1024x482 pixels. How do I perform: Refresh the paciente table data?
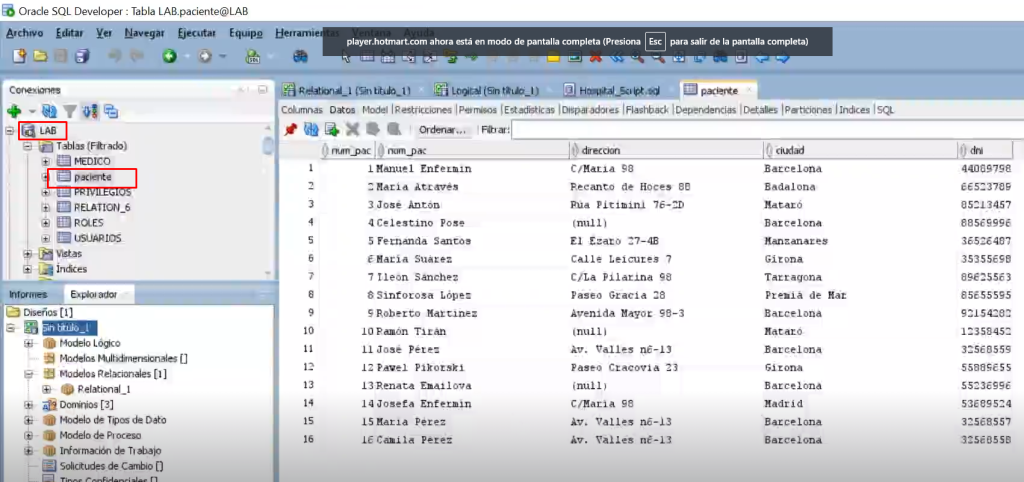coord(312,129)
